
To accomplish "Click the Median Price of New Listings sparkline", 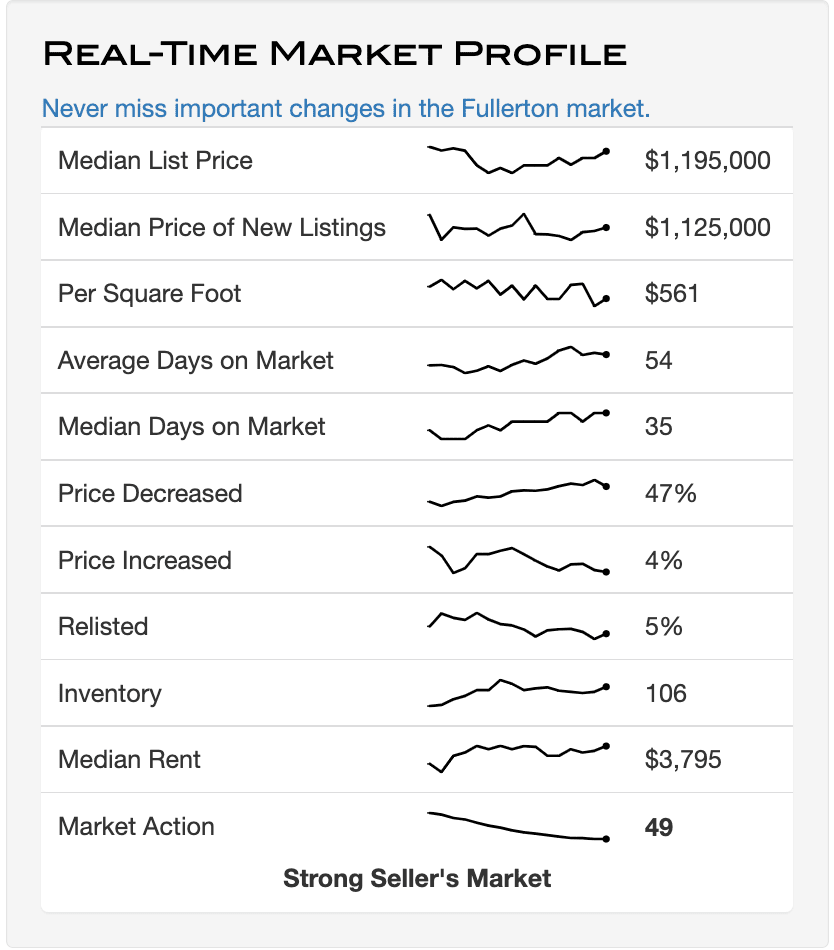I will point(518,227).
